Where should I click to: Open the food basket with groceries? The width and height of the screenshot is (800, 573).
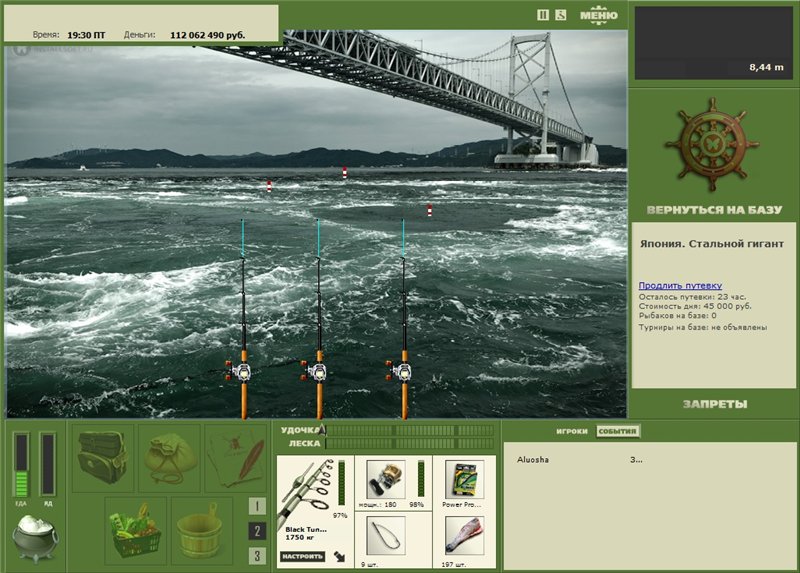(x=137, y=529)
